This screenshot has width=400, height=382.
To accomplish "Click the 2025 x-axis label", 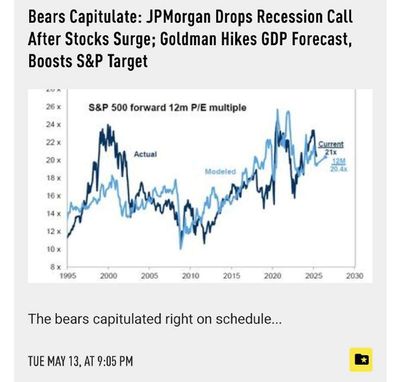I will 314,276.
